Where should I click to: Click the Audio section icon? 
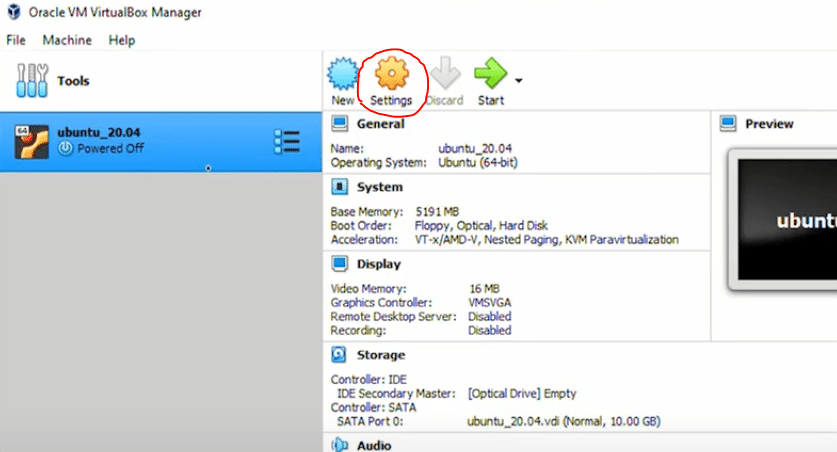[339, 445]
